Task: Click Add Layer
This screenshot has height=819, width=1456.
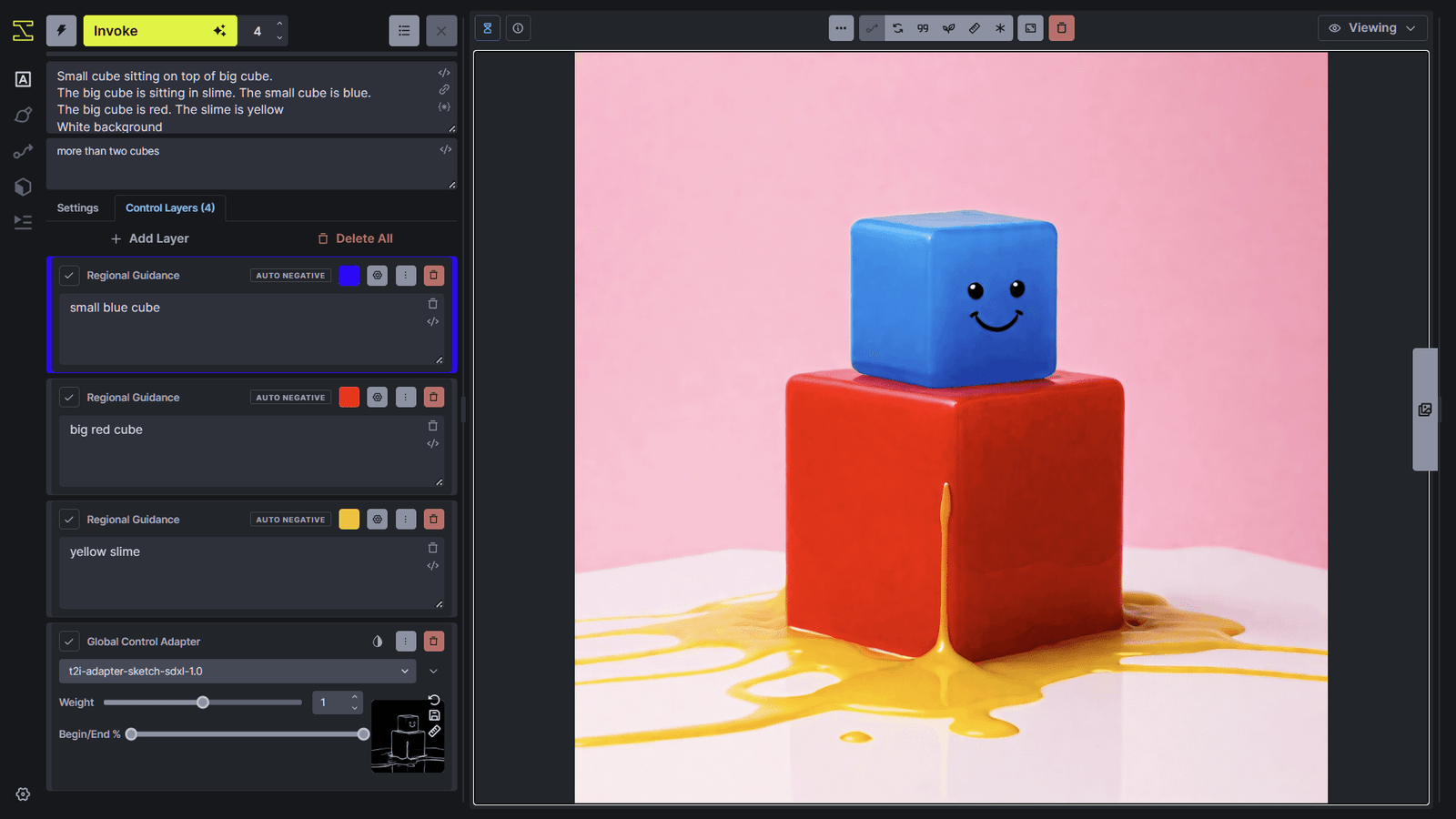Action: [x=150, y=238]
